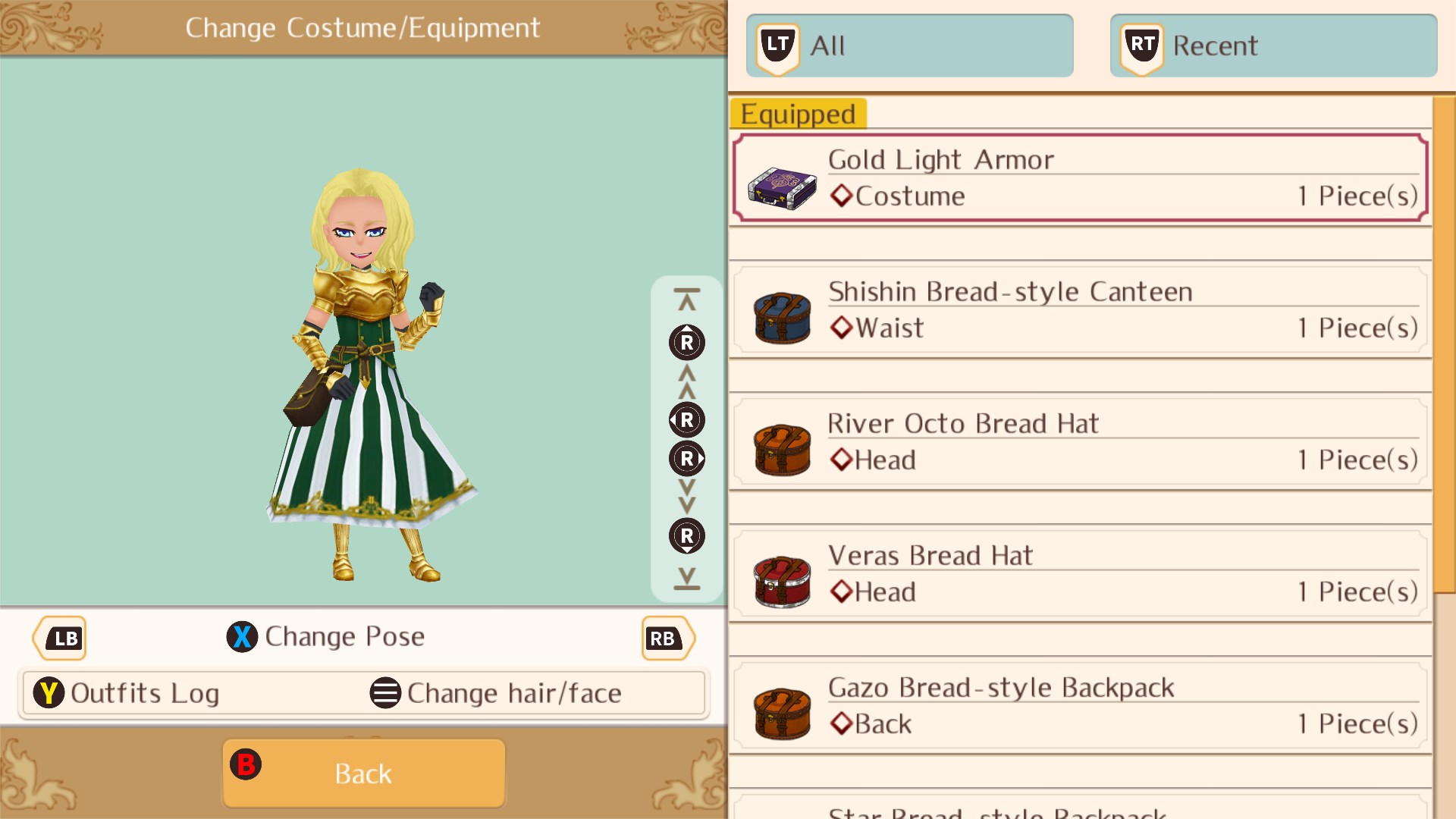This screenshot has height=819, width=1456.
Task: Click the double up-chevron camera control
Action: pos(687,381)
